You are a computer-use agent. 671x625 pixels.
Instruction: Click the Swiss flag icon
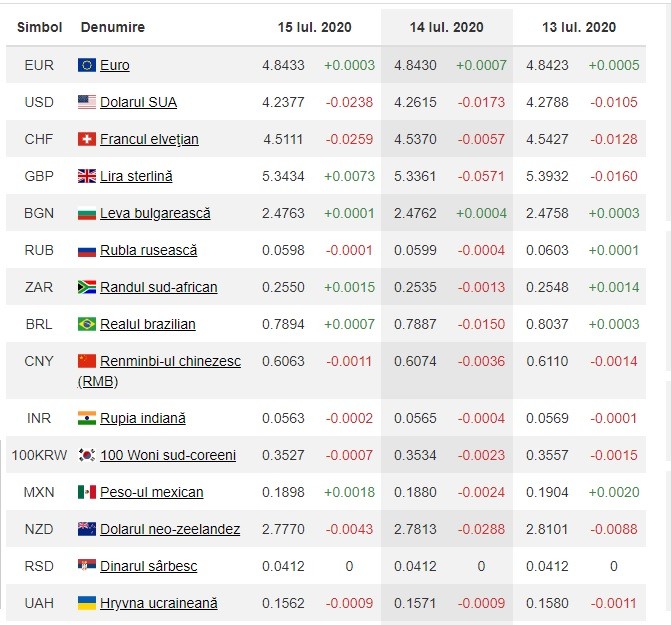(x=87, y=139)
